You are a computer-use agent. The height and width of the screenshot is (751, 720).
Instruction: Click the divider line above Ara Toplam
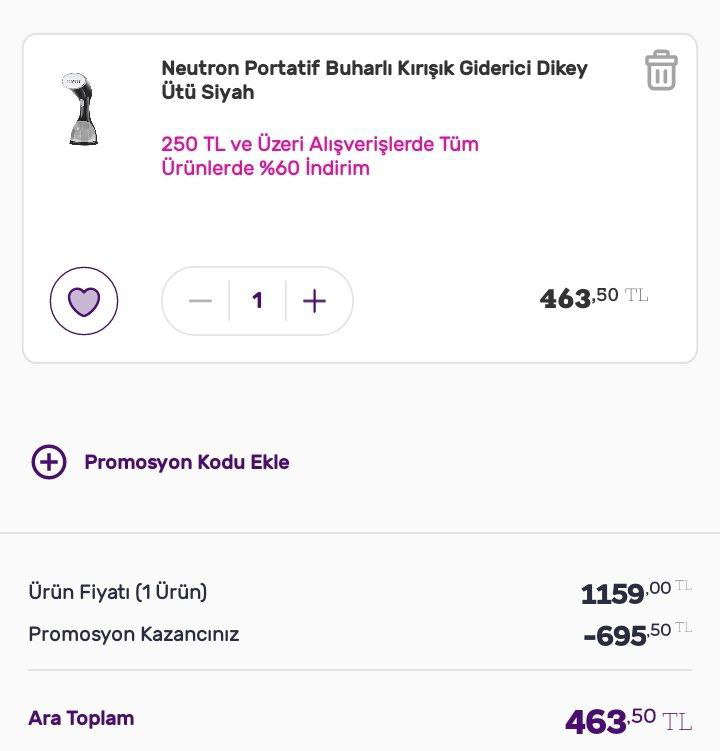360,670
